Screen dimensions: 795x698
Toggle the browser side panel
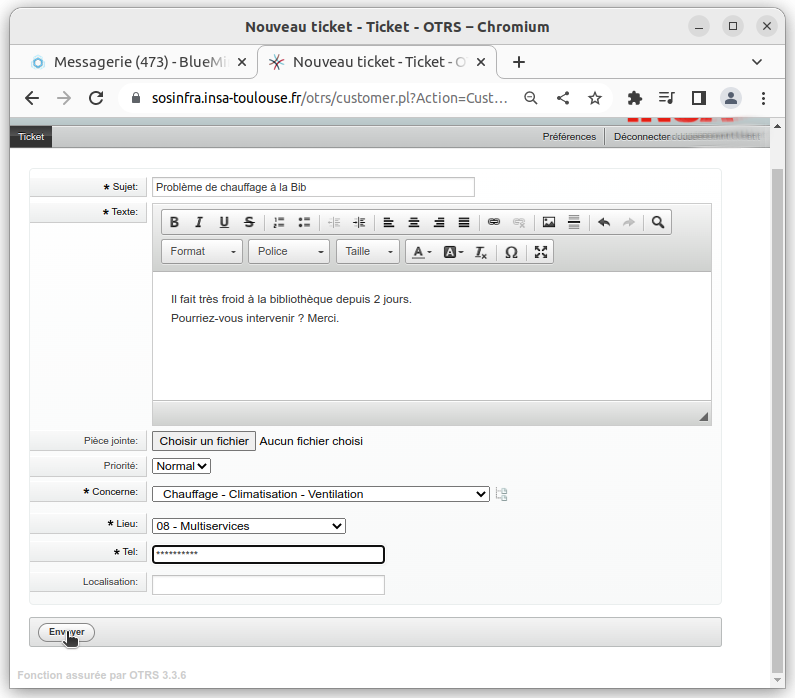click(699, 98)
